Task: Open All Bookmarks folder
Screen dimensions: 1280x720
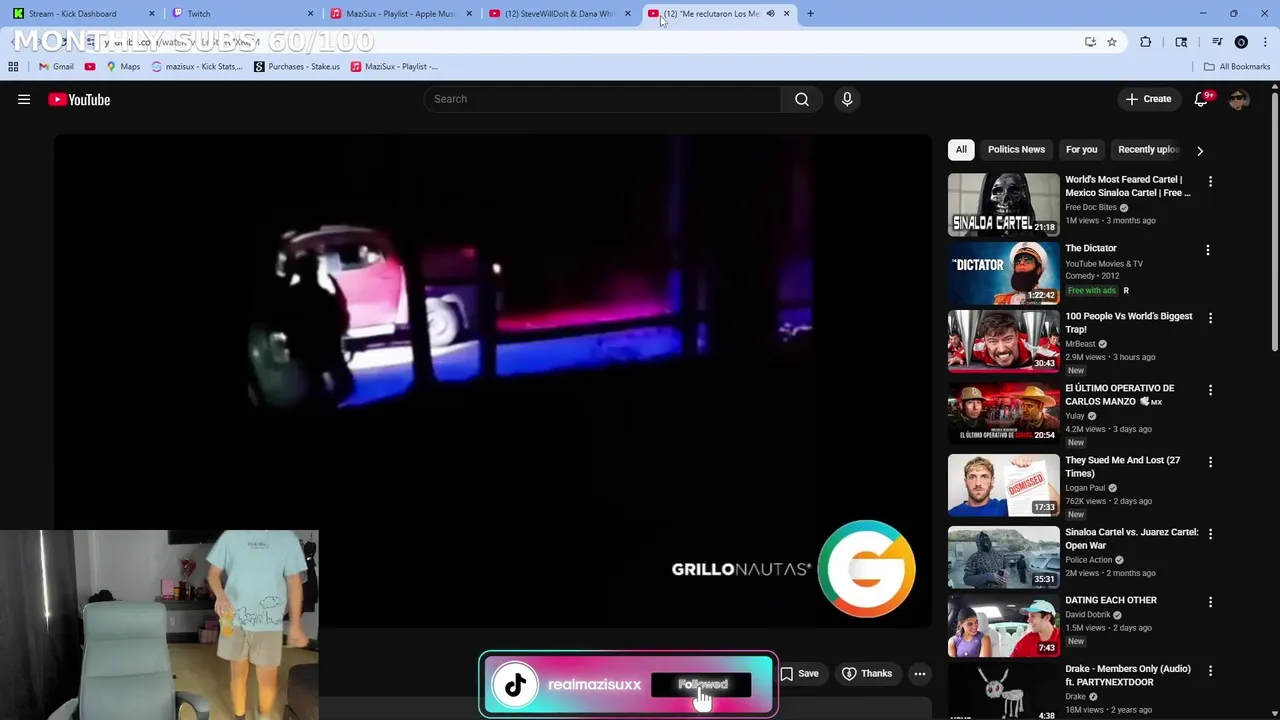Action: click(x=1237, y=67)
